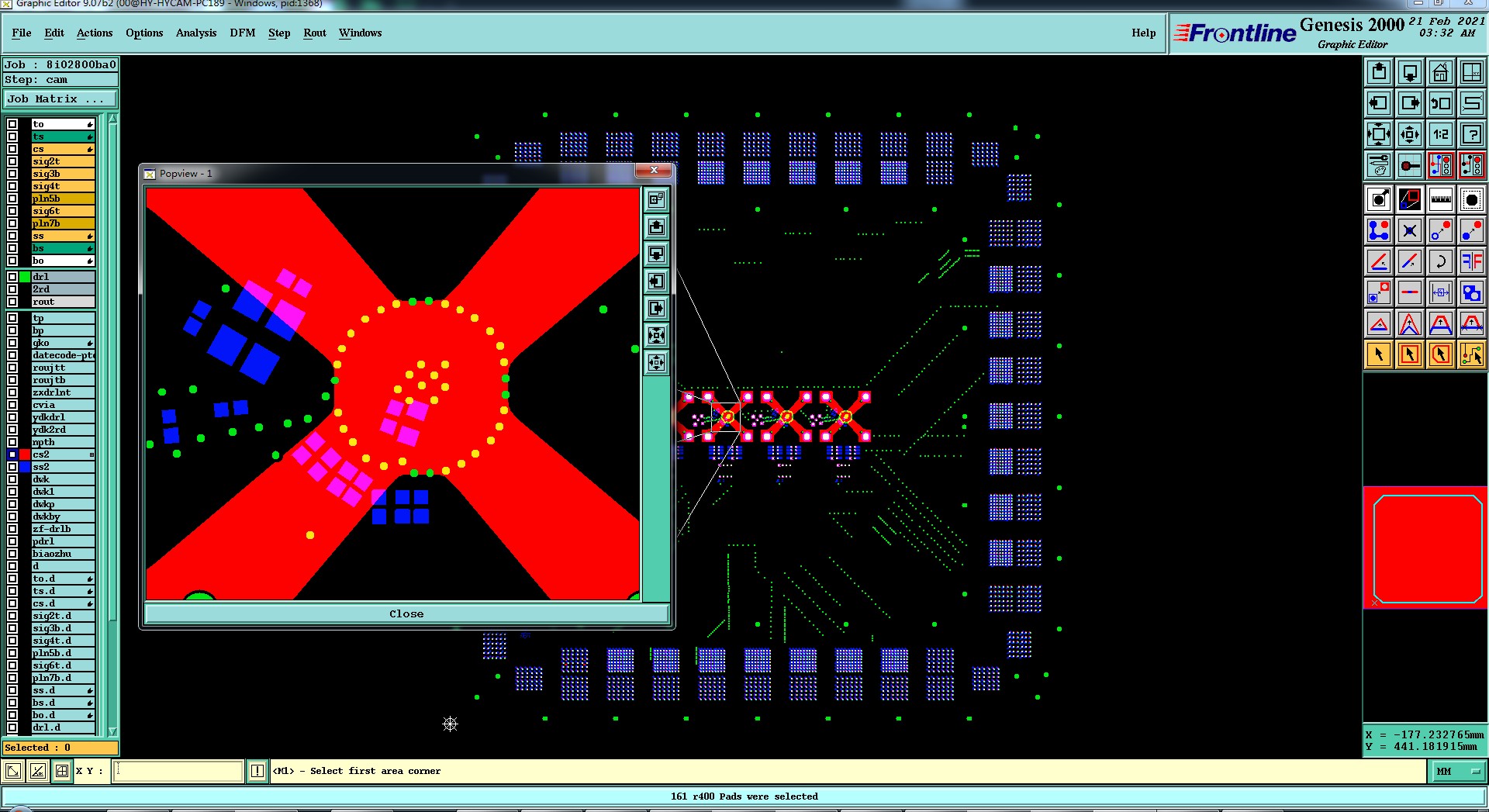Click the layer list scroll up arrow
The height and width of the screenshot is (812, 1489).
click(113, 119)
